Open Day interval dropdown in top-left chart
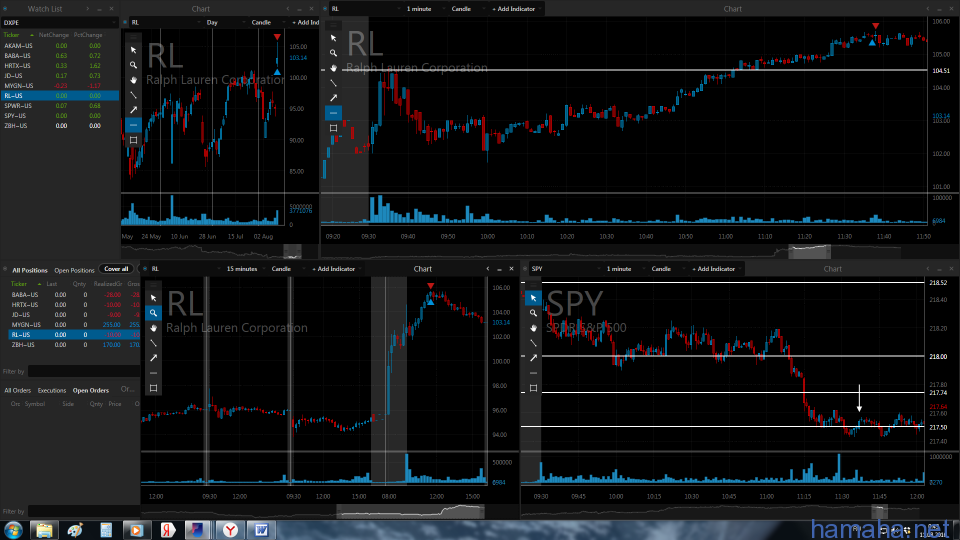This screenshot has height=540, width=960. (225, 23)
